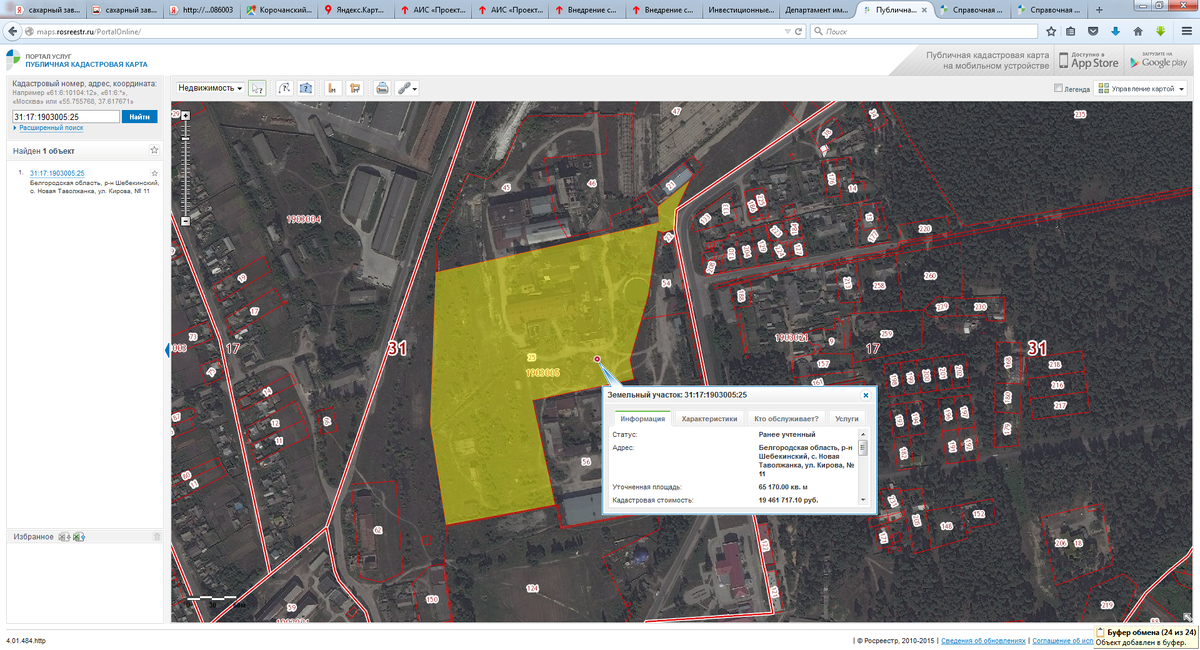Bookmark this page with the star
The image size is (1200, 650).
pos(1051,32)
